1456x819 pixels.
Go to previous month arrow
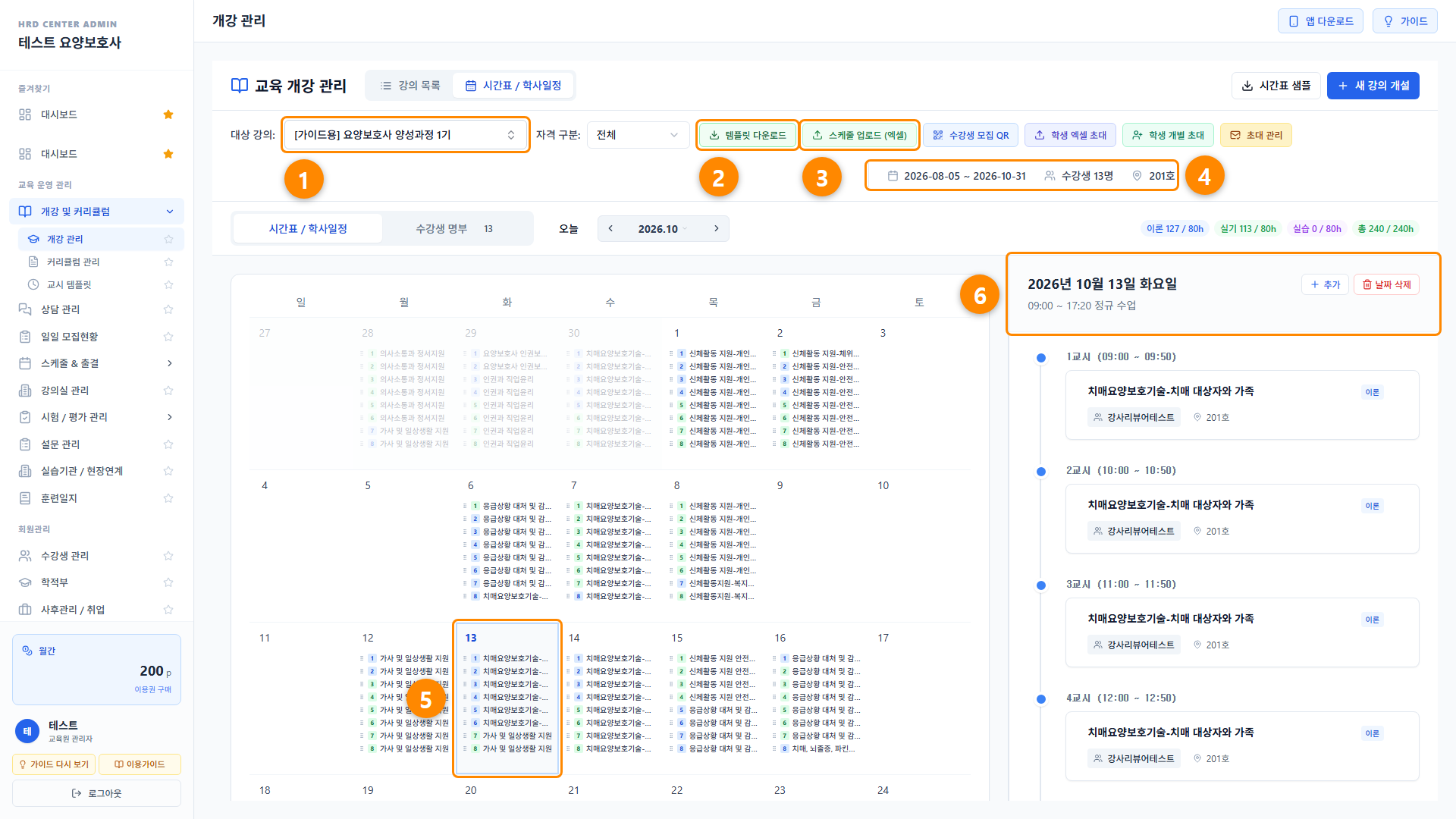coord(610,229)
